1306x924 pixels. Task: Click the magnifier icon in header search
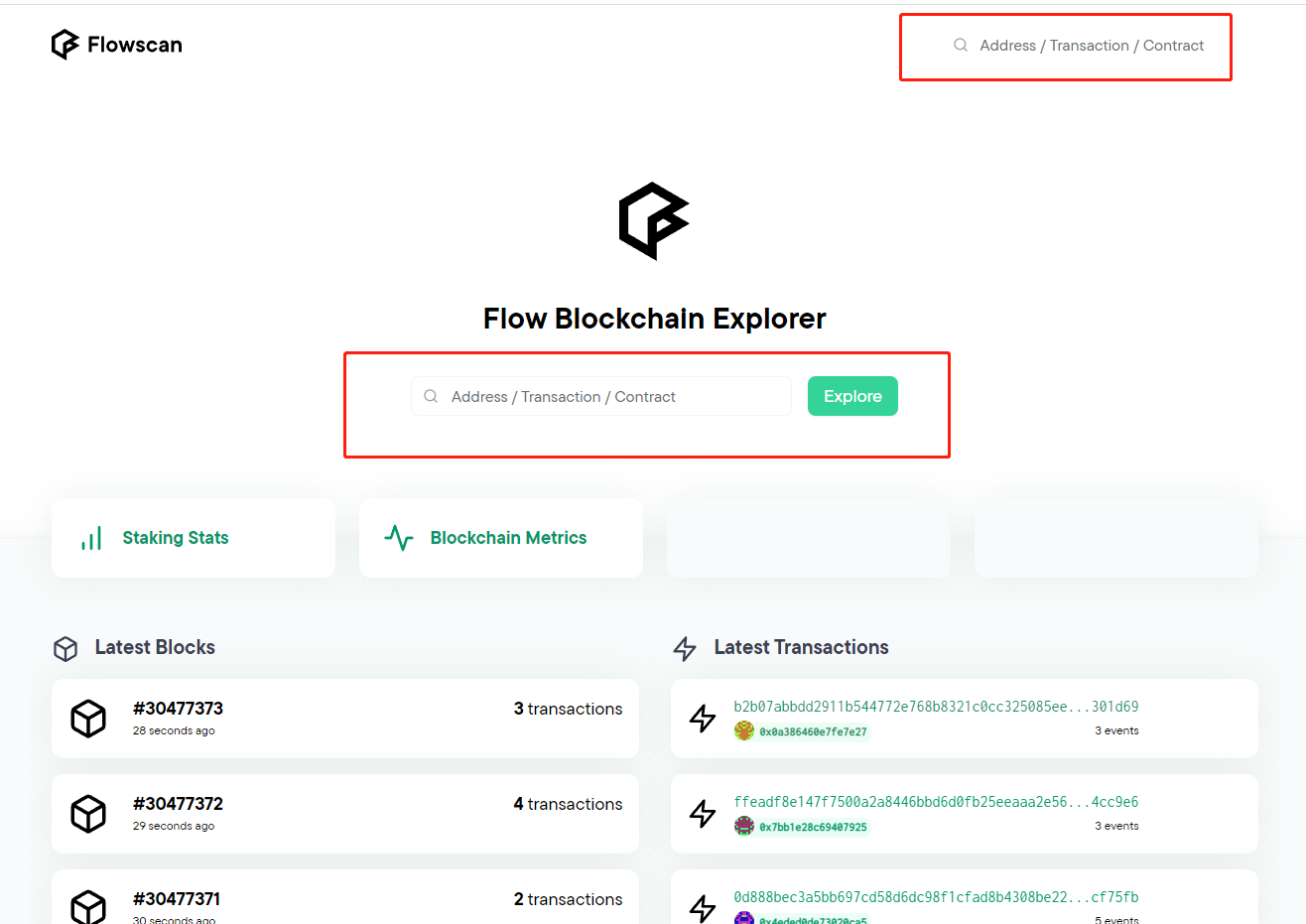(961, 46)
